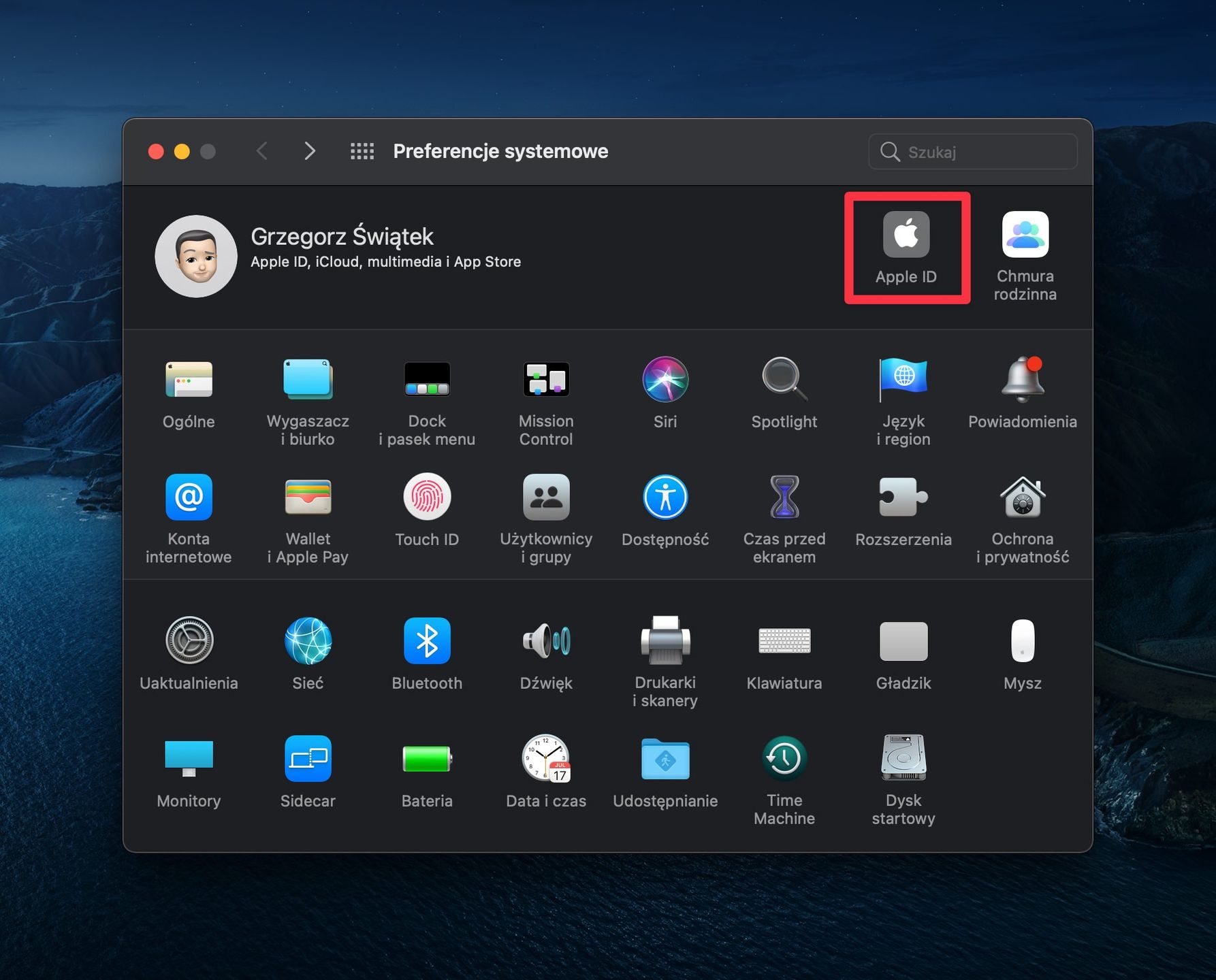
Task: Click the Szukaj search field
Action: (973, 151)
